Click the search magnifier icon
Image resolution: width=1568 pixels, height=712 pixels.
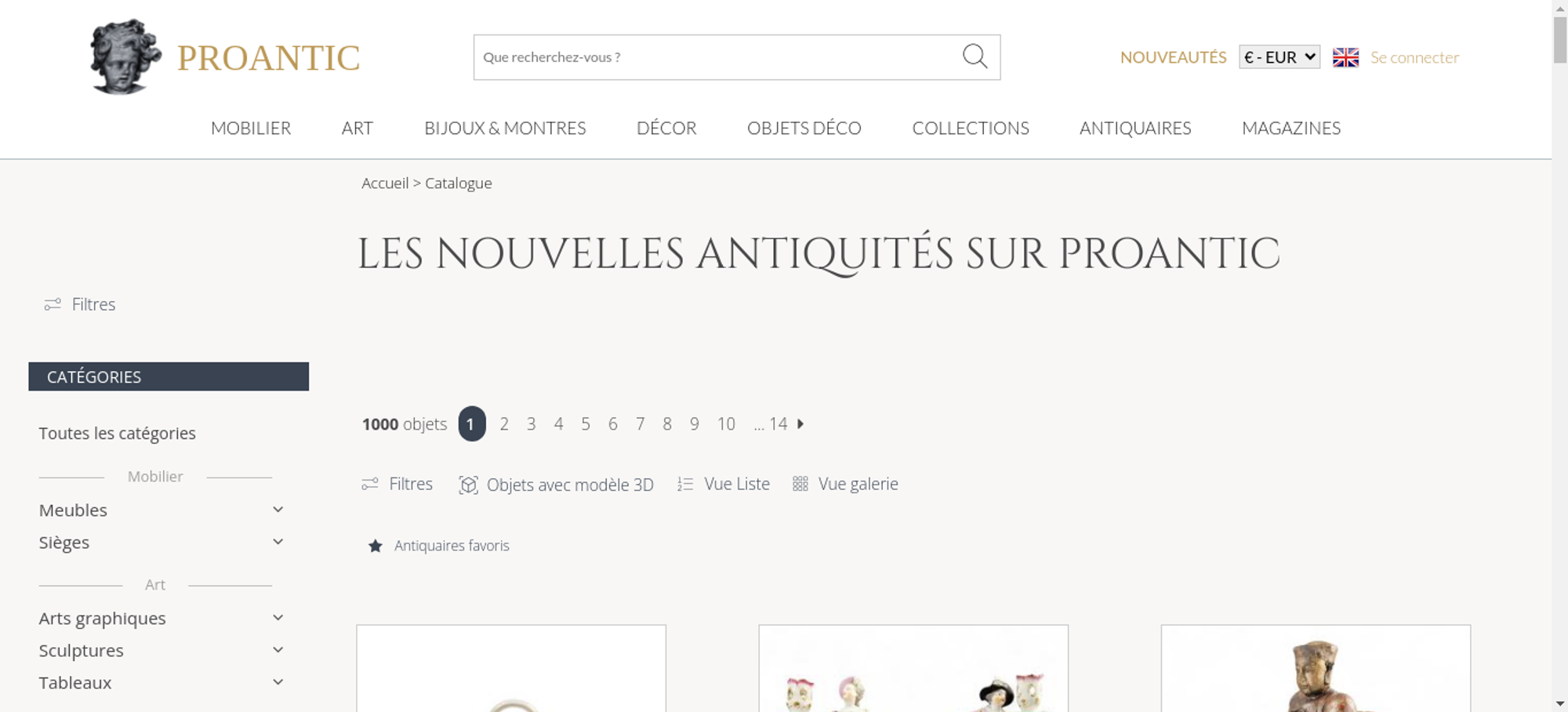click(x=975, y=56)
